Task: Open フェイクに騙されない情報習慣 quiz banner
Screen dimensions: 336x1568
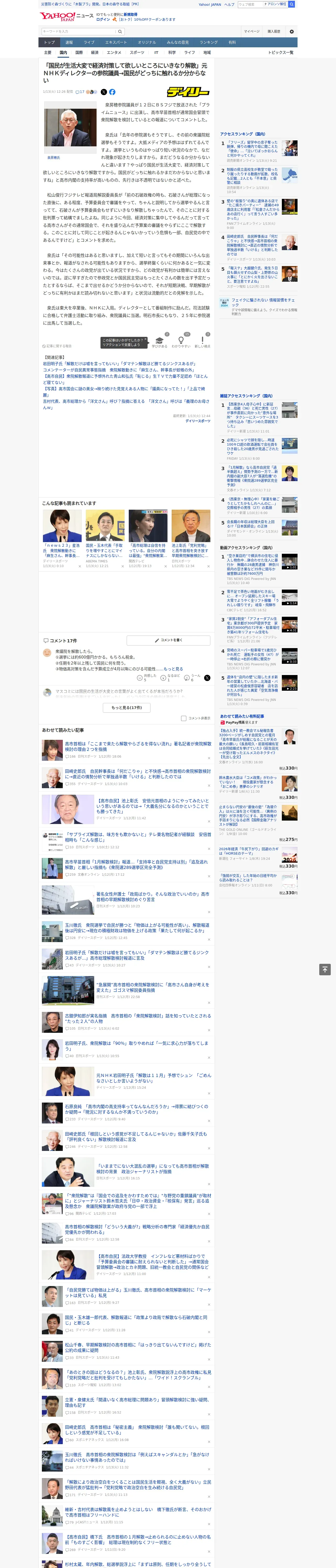Action: coord(259,306)
